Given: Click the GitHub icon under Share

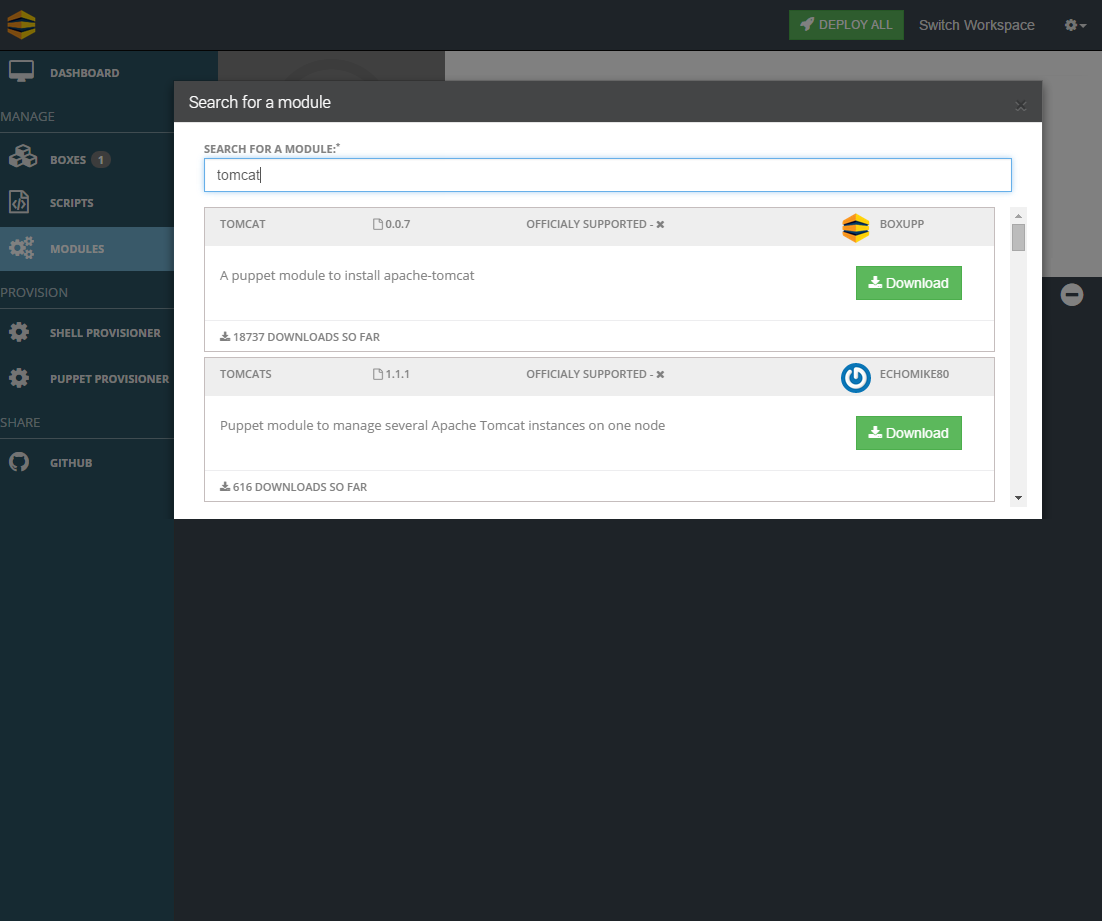Looking at the screenshot, I should 19,462.
